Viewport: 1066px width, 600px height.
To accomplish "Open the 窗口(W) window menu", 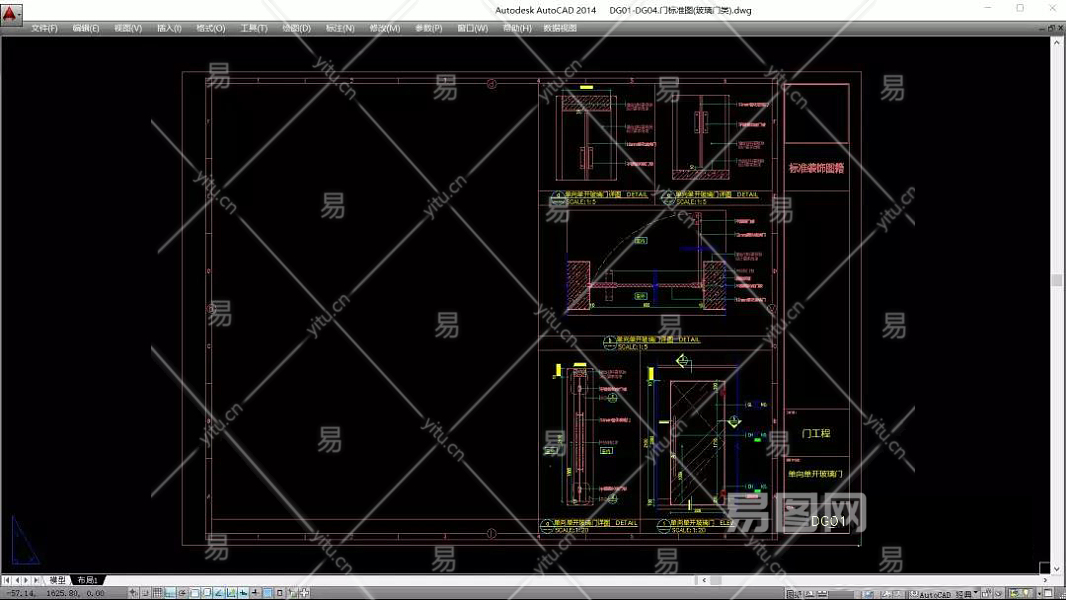I will 472,28.
